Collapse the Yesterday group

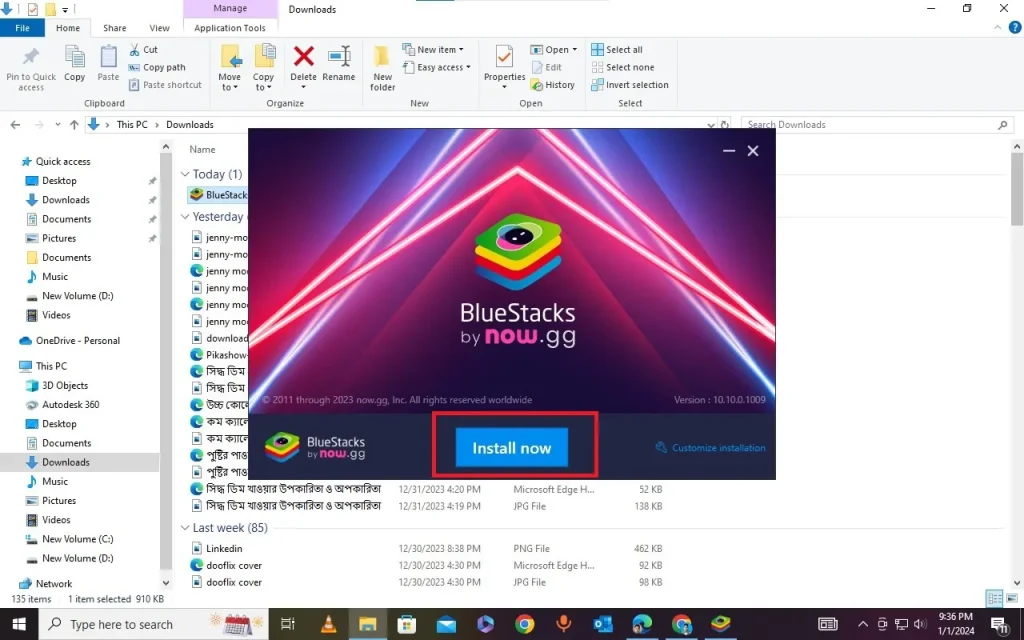tap(185, 217)
